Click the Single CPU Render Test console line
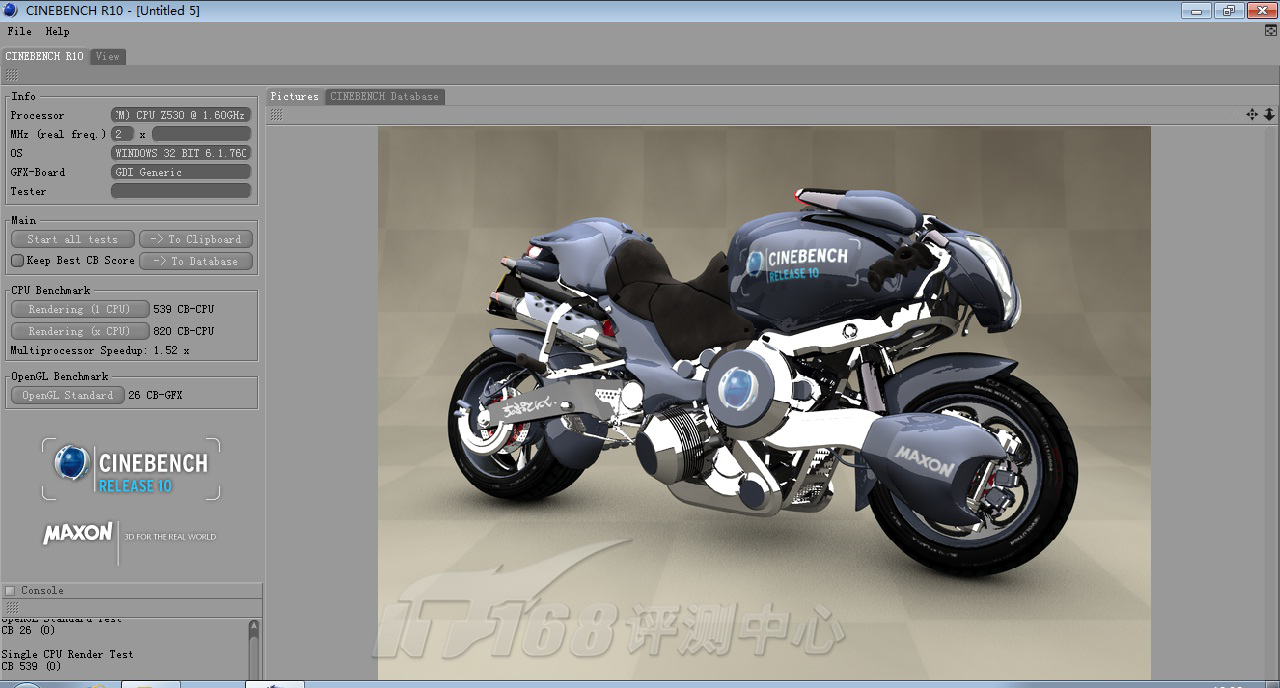Viewport: 1280px width, 688px height. point(67,654)
